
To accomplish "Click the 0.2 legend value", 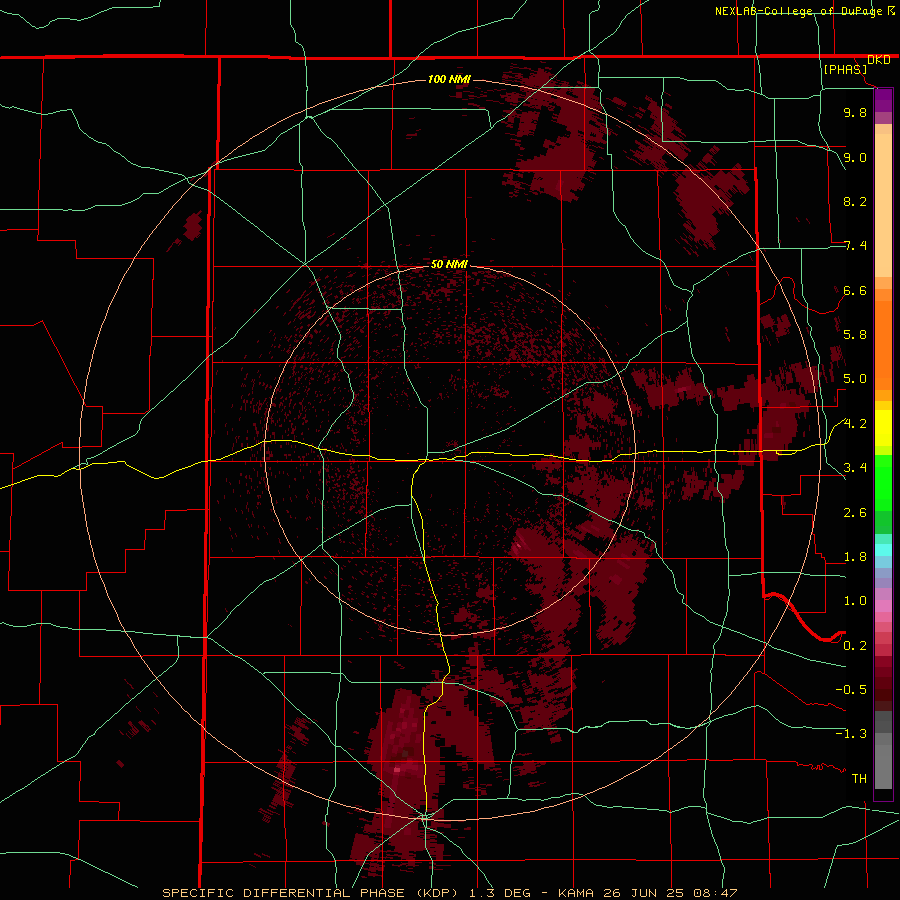I will pyautogui.click(x=855, y=646).
